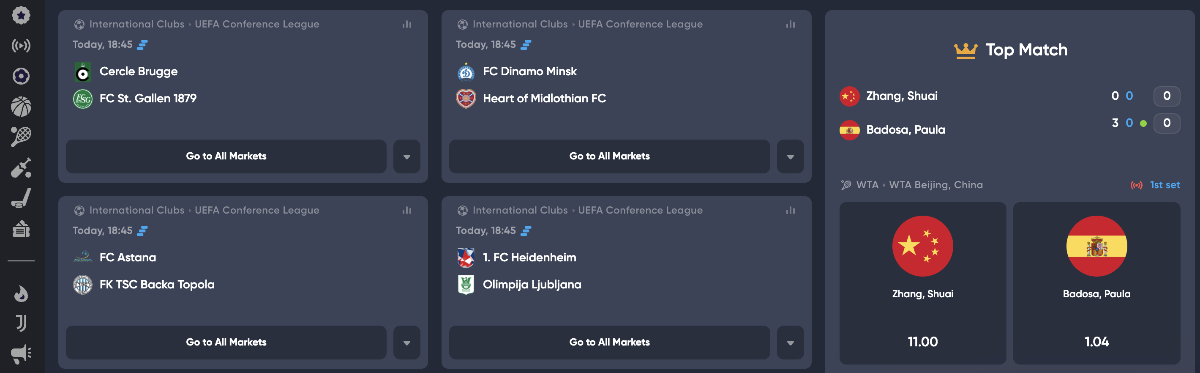Viewport: 1200px width, 373px height.
Task: Go to All Markets for Heidenheim match
Action: 609,343
